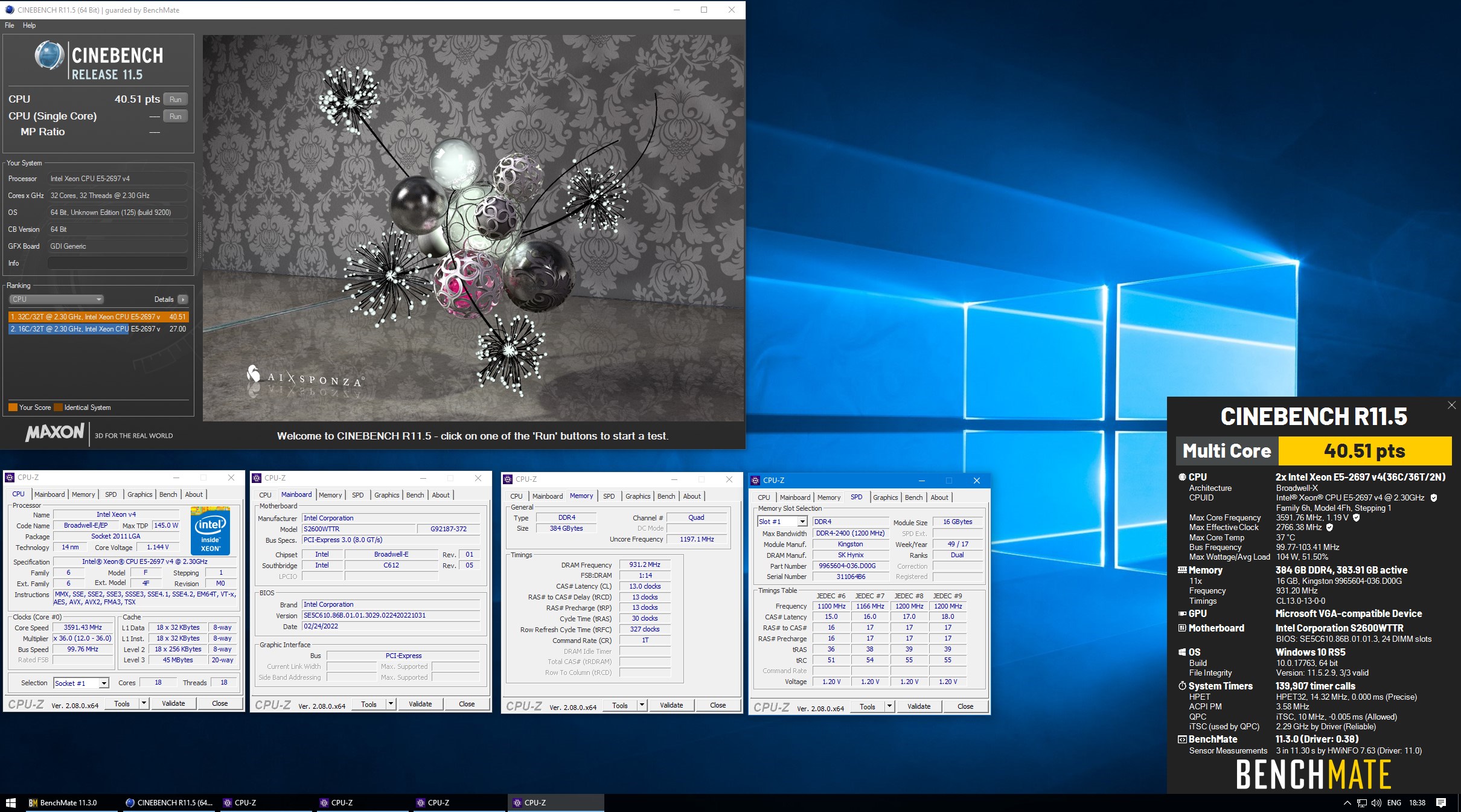
Task: Click second CPU-Z Mainboard window title icon
Action: tap(257, 478)
